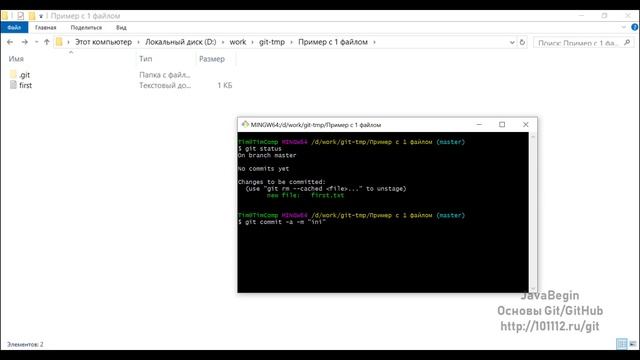Collapse the ribbon with the chevron

pos(624,27)
